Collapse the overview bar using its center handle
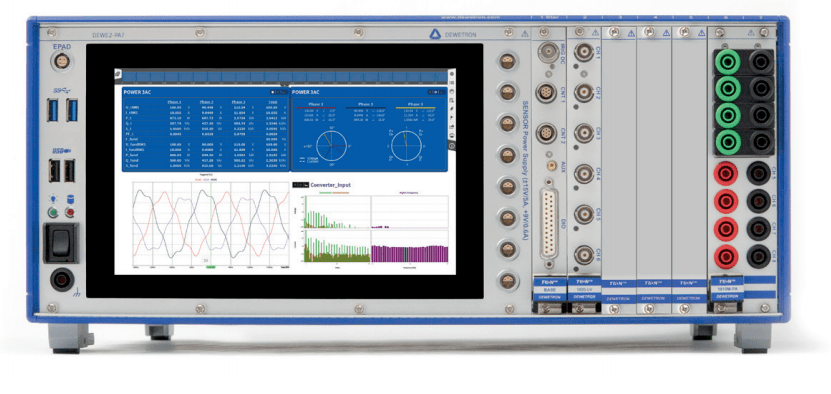The height and width of the screenshot is (394, 831). click(x=285, y=84)
